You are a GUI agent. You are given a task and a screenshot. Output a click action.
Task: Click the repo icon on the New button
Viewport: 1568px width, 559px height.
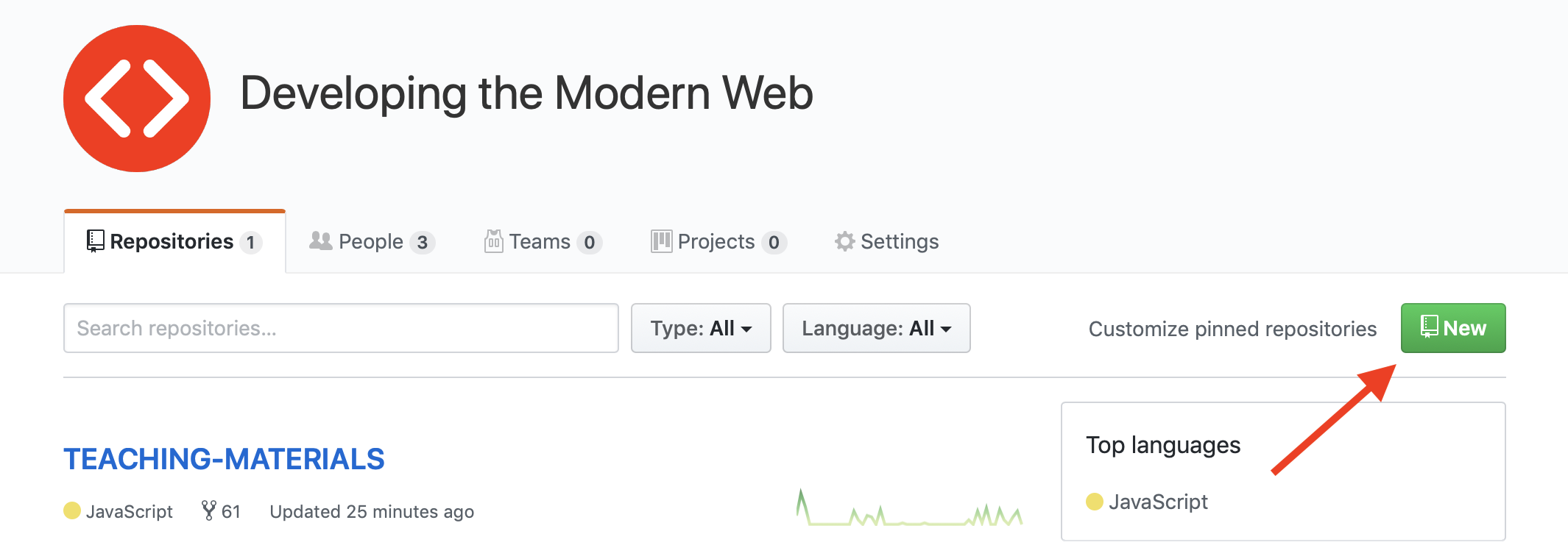click(1429, 327)
